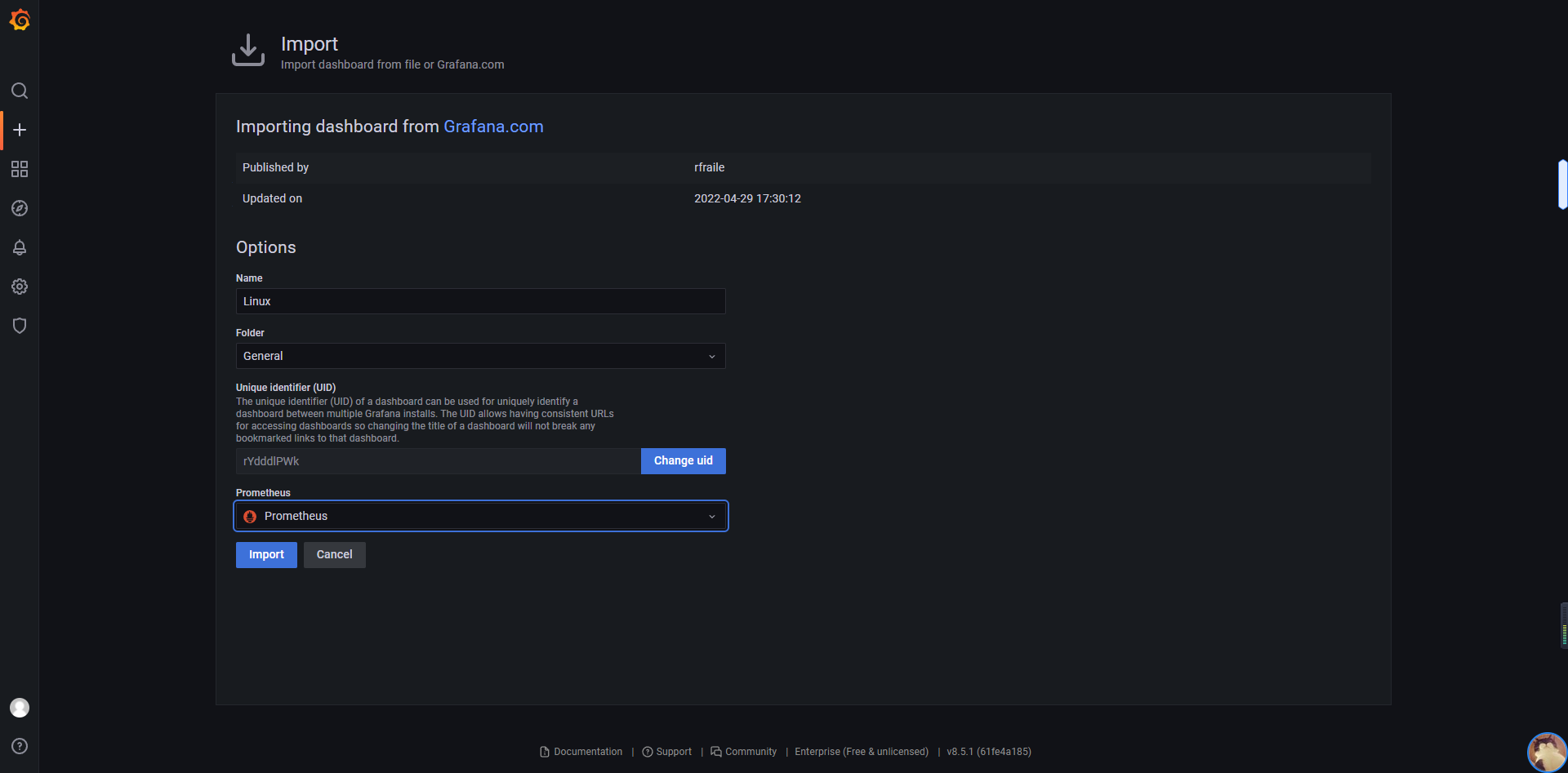Click the Options section heading
Image resolution: width=1568 pixels, height=773 pixels.
click(266, 247)
